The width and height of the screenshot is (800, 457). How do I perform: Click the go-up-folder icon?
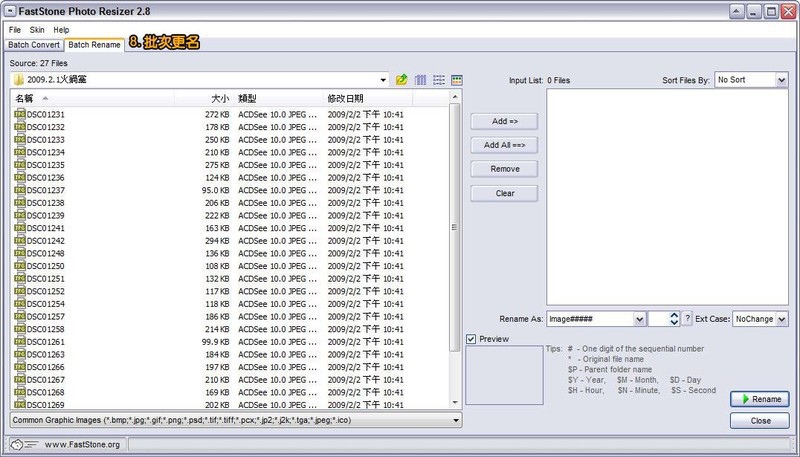coord(402,80)
